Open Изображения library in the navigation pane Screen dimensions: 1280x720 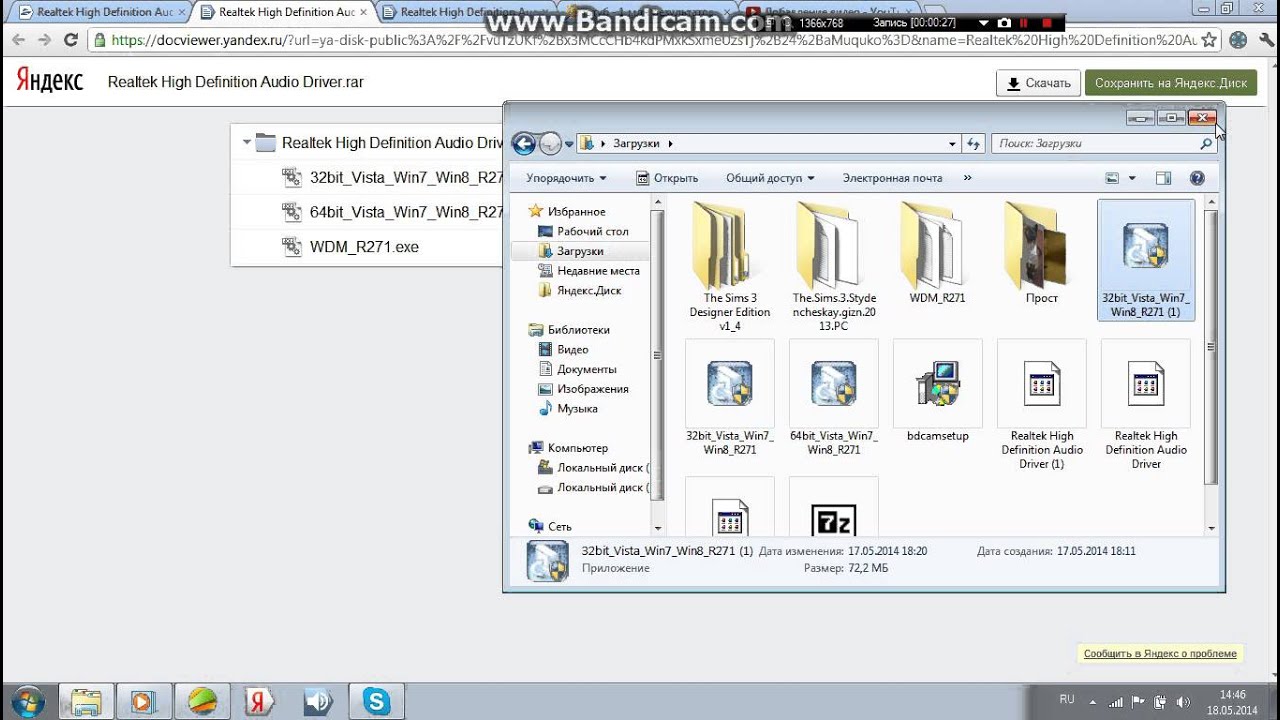click(x=583, y=389)
